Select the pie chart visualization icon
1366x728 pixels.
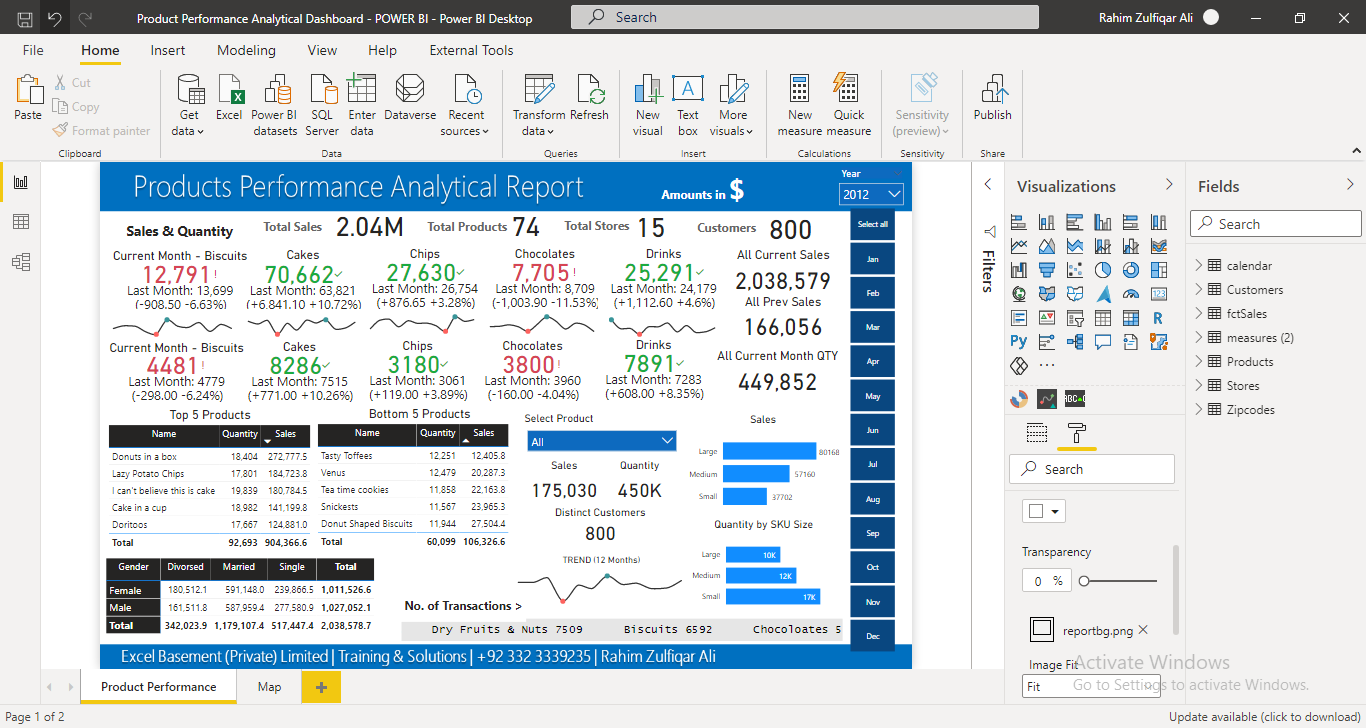coord(1102,270)
